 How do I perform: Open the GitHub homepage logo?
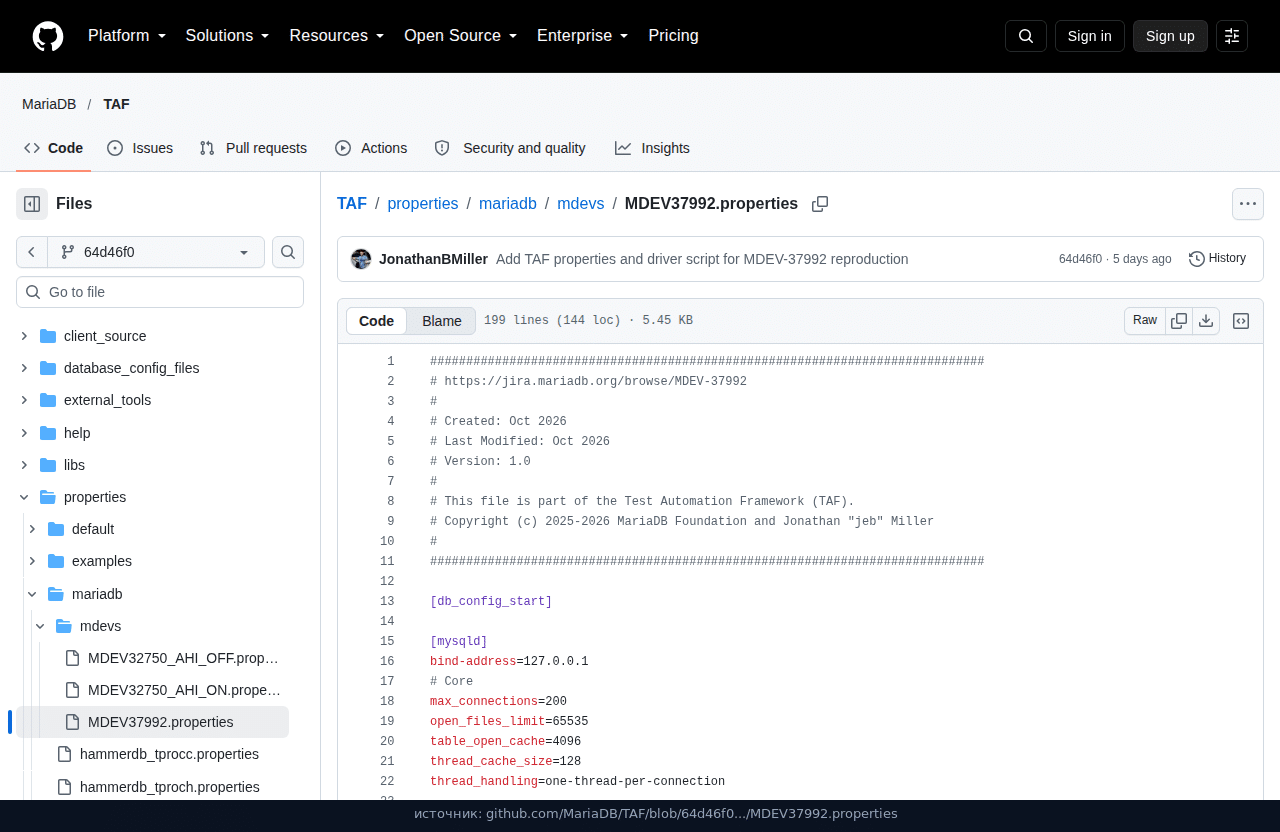click(48, 36)
